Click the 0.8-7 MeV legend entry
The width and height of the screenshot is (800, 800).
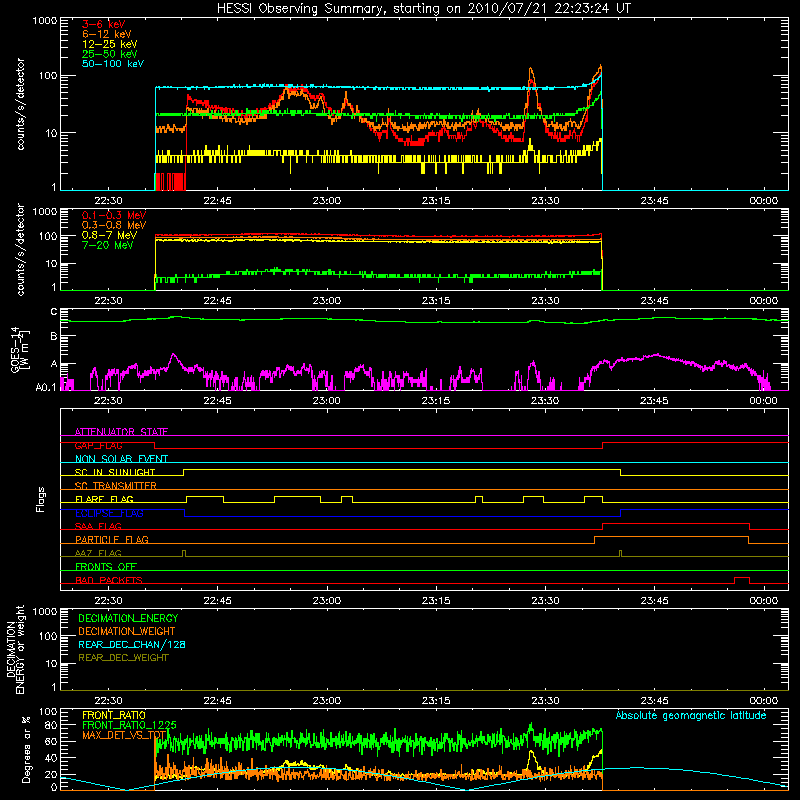[x=110, y=235]
